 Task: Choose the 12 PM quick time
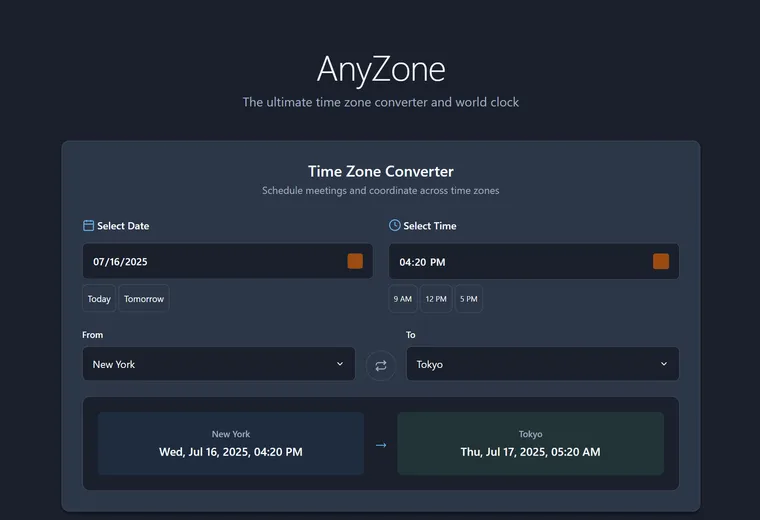point(436,299)
